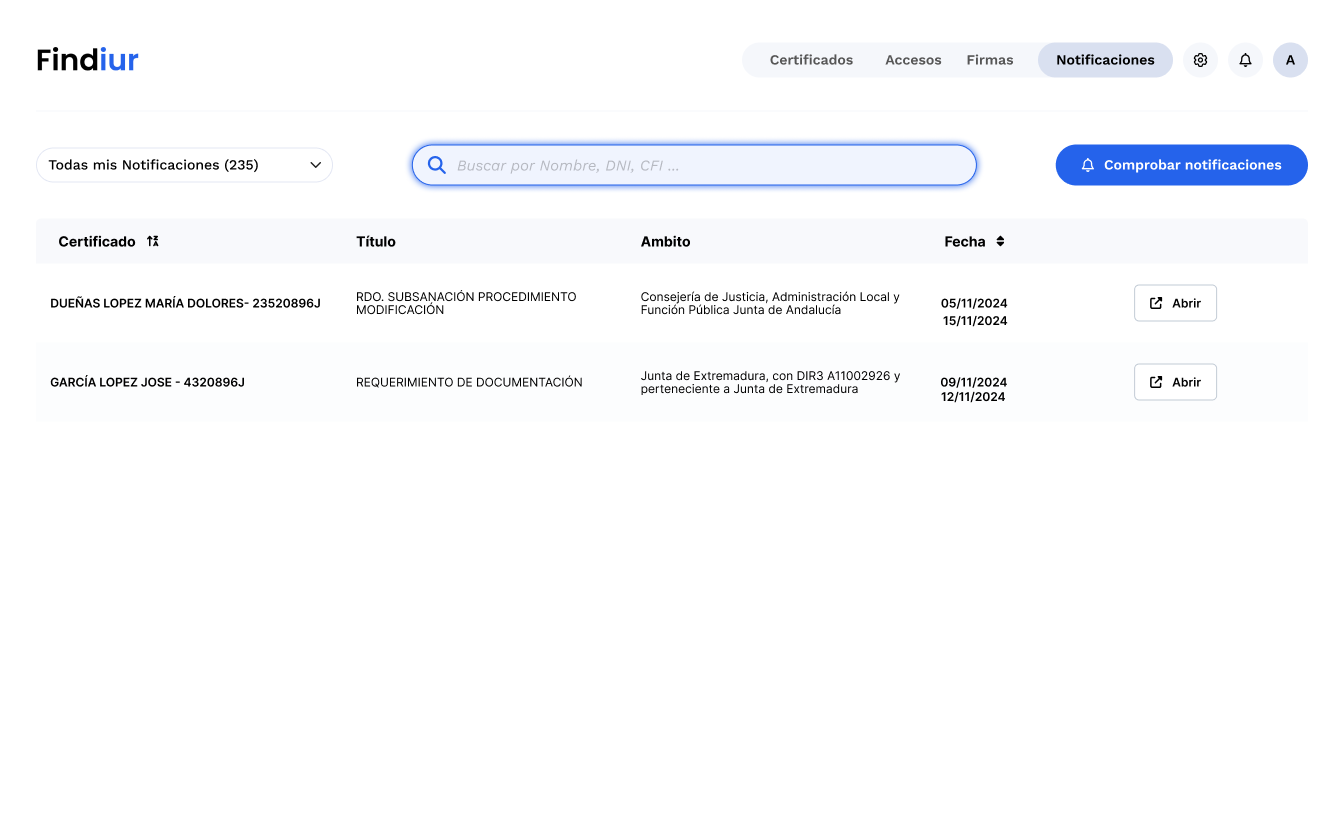
Task: Switch to the Firmas tab
Action: tap(989, 60)
